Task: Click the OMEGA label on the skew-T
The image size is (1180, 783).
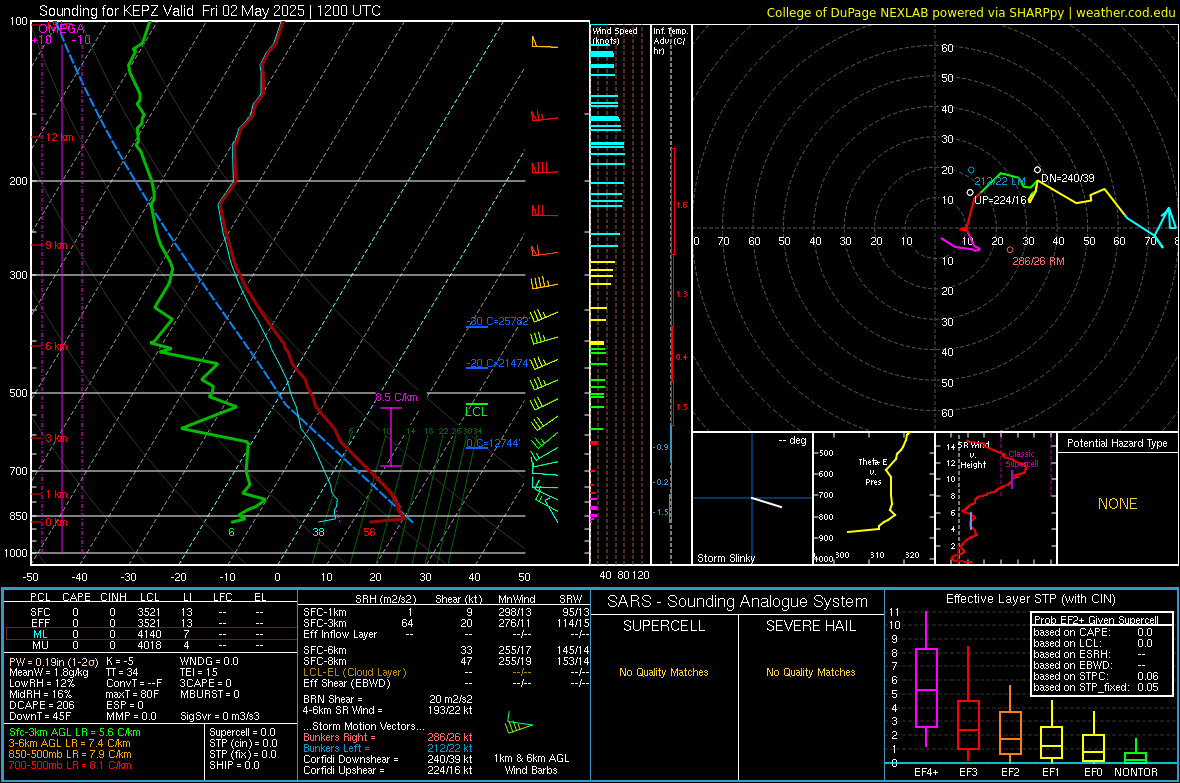Action: [x=61, y=29]
